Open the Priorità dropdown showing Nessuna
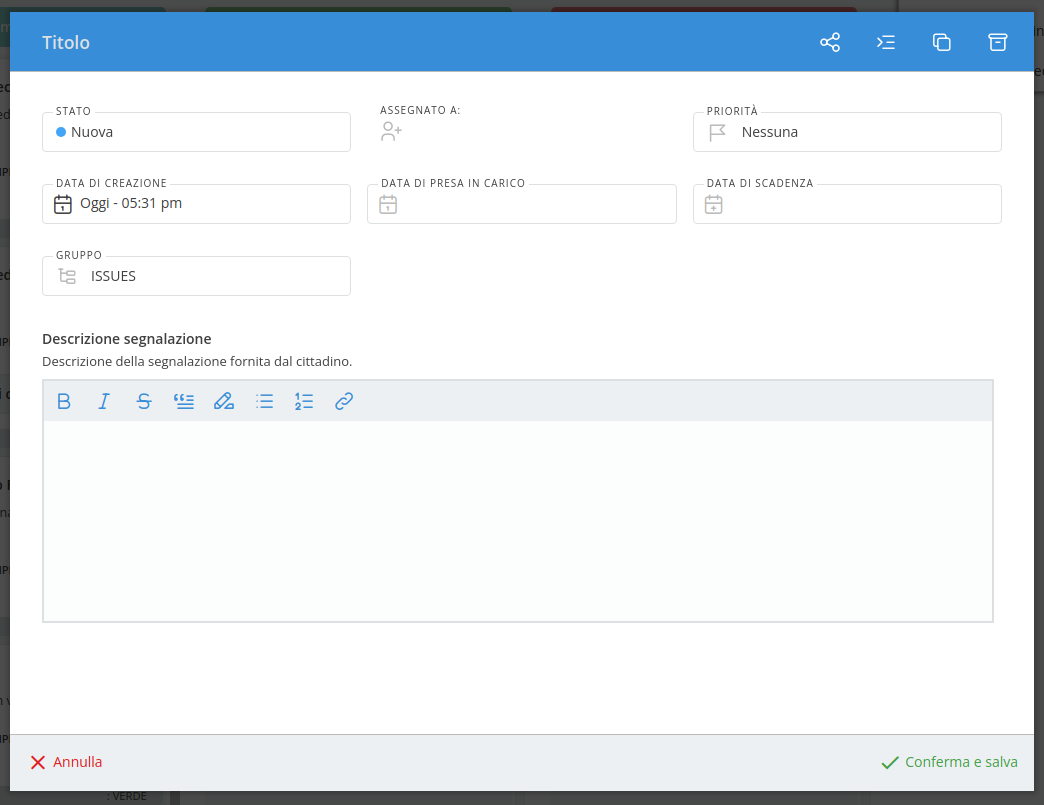The image size is (1044, 805). coord(847,132)
